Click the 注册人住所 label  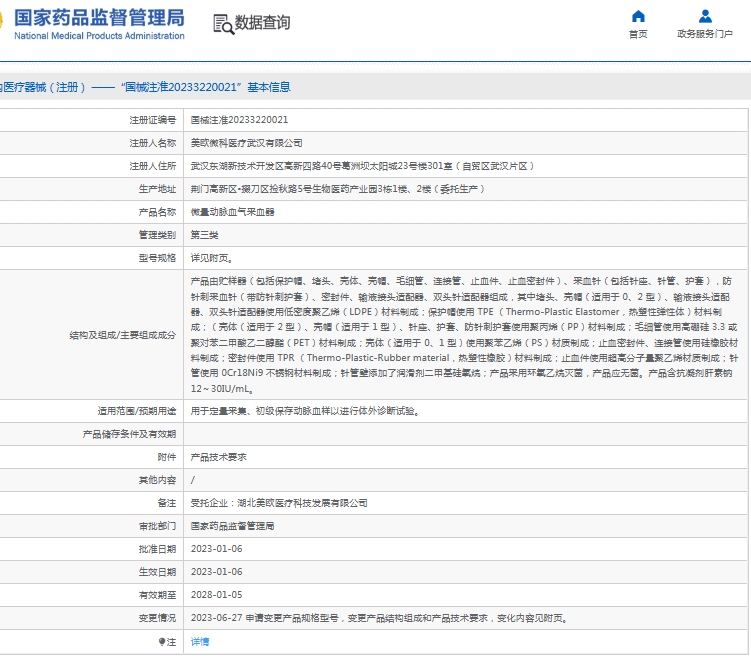point(153,166)
